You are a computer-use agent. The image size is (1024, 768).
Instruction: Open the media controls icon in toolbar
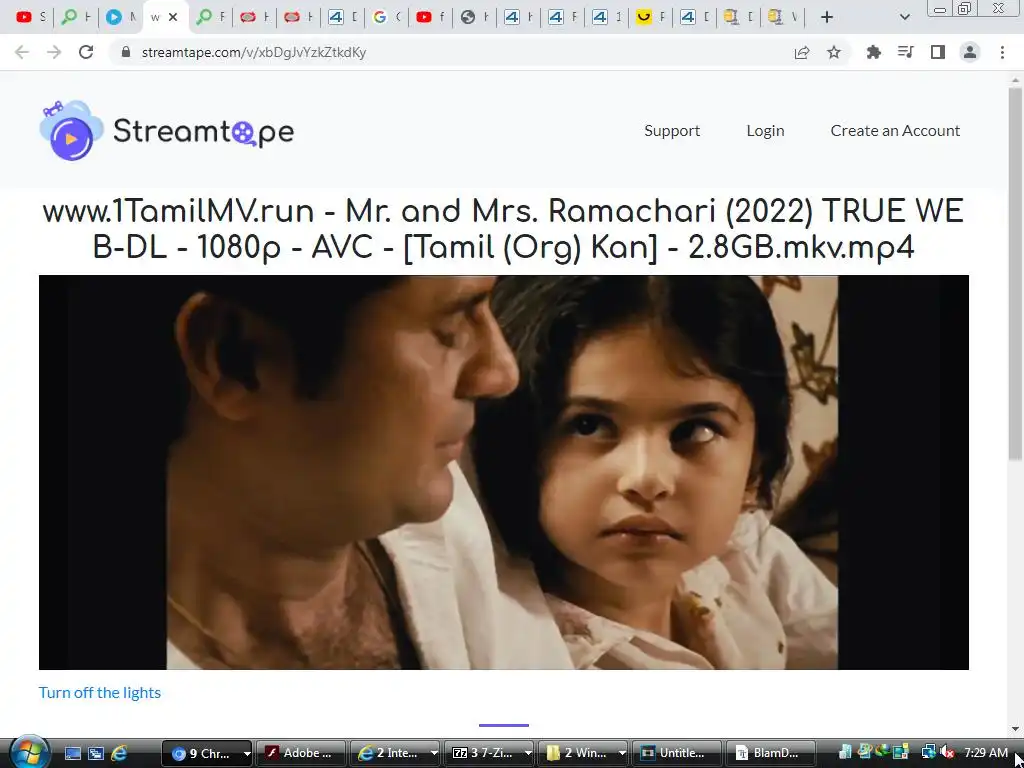[905, 52]
